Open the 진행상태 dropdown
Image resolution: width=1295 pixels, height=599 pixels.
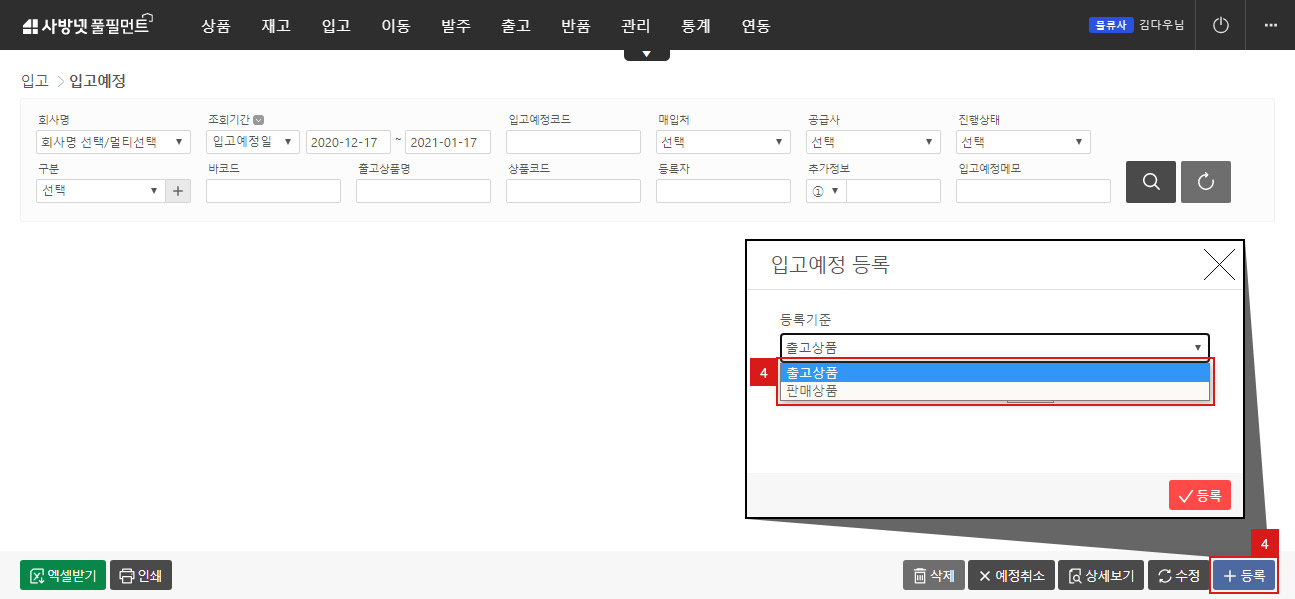[1023, 142]
